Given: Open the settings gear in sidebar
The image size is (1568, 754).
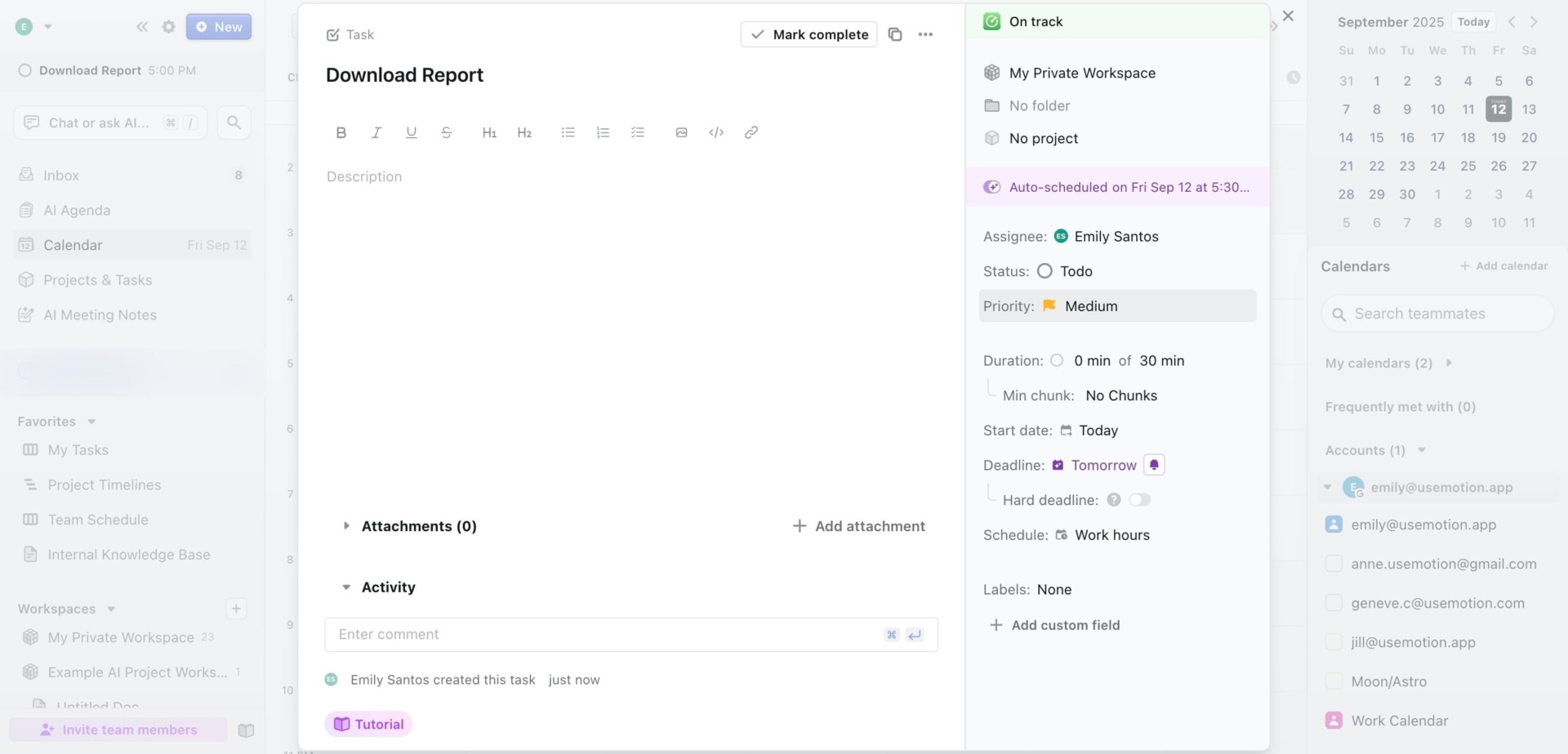Looking at the screenshot, I should click(x=169, y=27).
